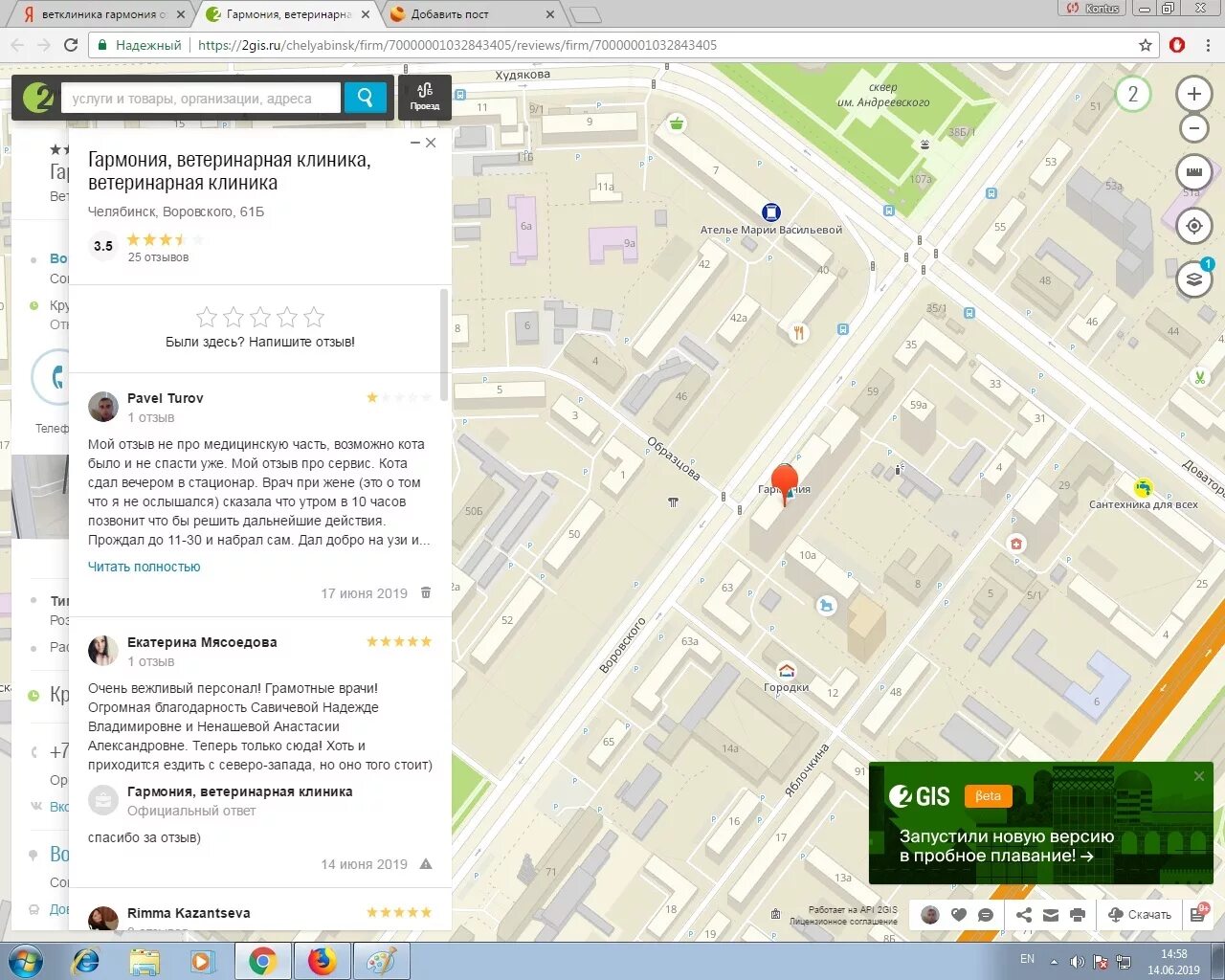Open the Проезд route planner button
This screenshot has width=1225, height=980.
click(x=425, y=98)
